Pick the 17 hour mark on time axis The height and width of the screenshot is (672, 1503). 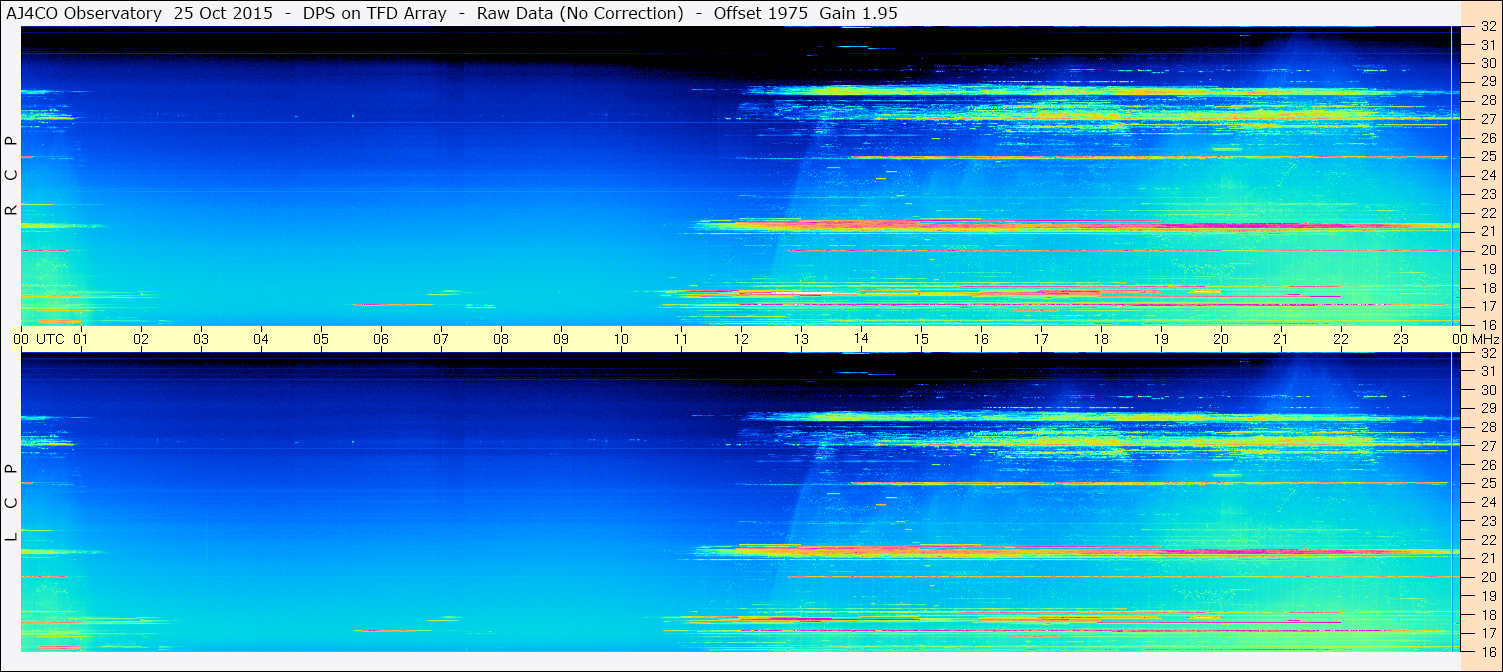[x=1041, y=339]
